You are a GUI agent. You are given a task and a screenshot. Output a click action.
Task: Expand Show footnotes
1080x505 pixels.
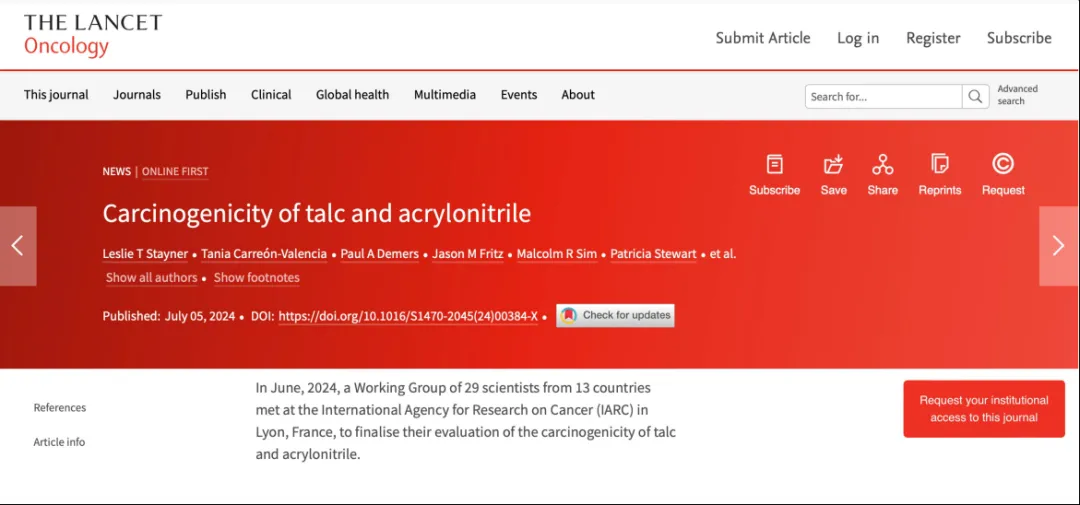(x=256, y=278)
